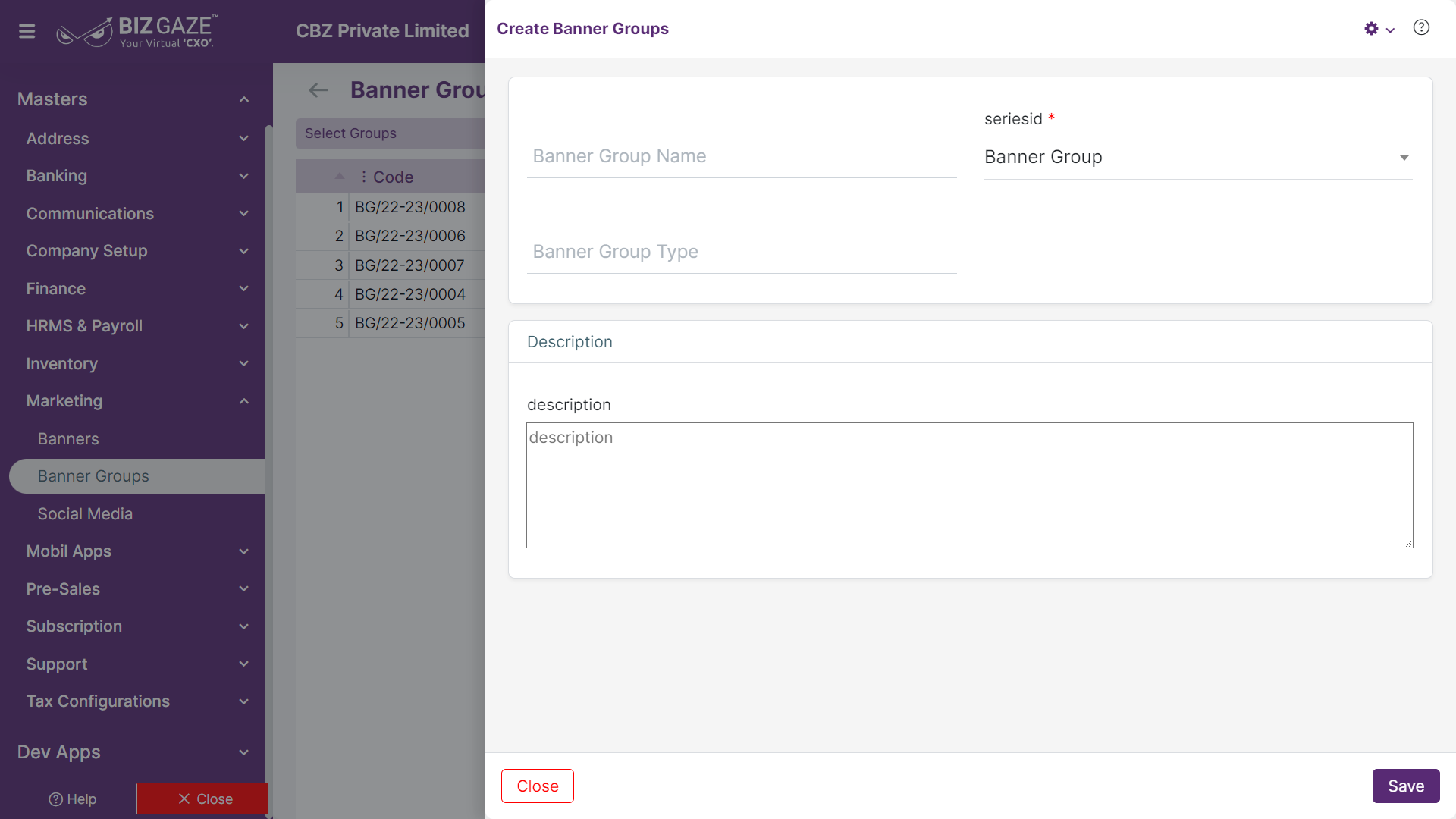The height and width of the screenshot is (819, 1456).
Task: Click the Banner Group Type field
Action: click(742, 253)
